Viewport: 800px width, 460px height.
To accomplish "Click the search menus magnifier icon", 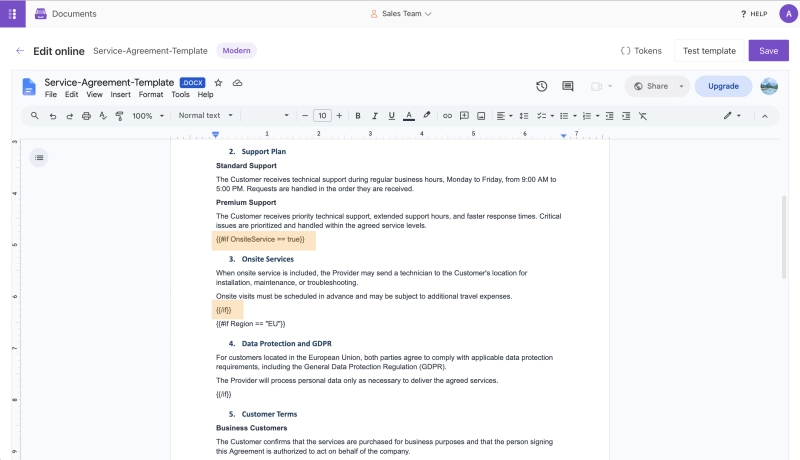I will pyautogui.click(x=35, y=116).
